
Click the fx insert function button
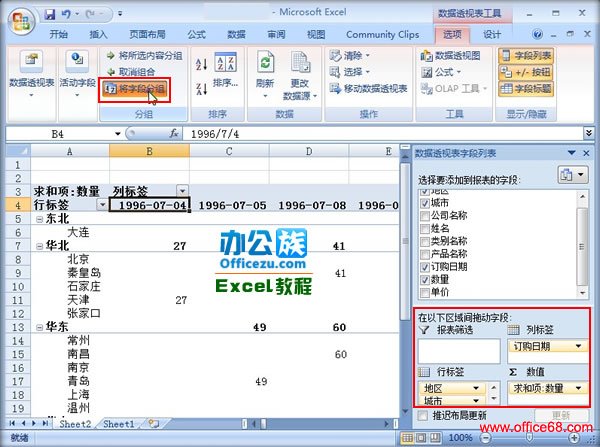[x=174, y=134]
